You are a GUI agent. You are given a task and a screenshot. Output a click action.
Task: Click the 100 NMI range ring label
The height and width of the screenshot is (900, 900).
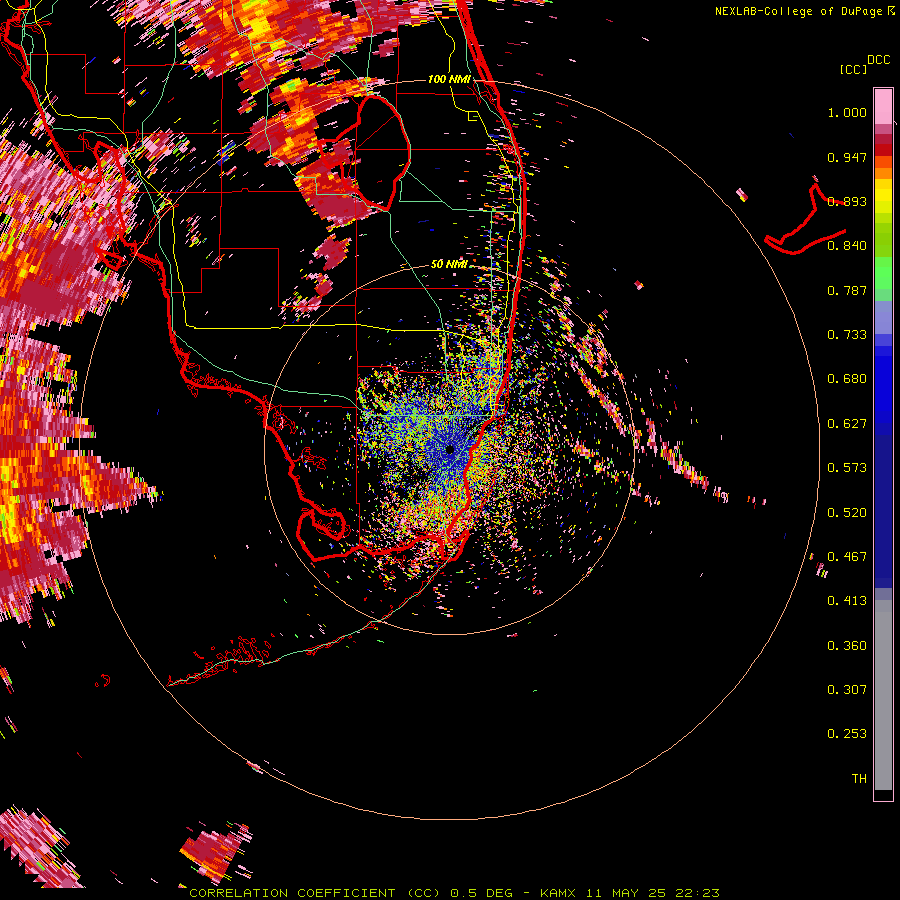[x=449, y=79]
